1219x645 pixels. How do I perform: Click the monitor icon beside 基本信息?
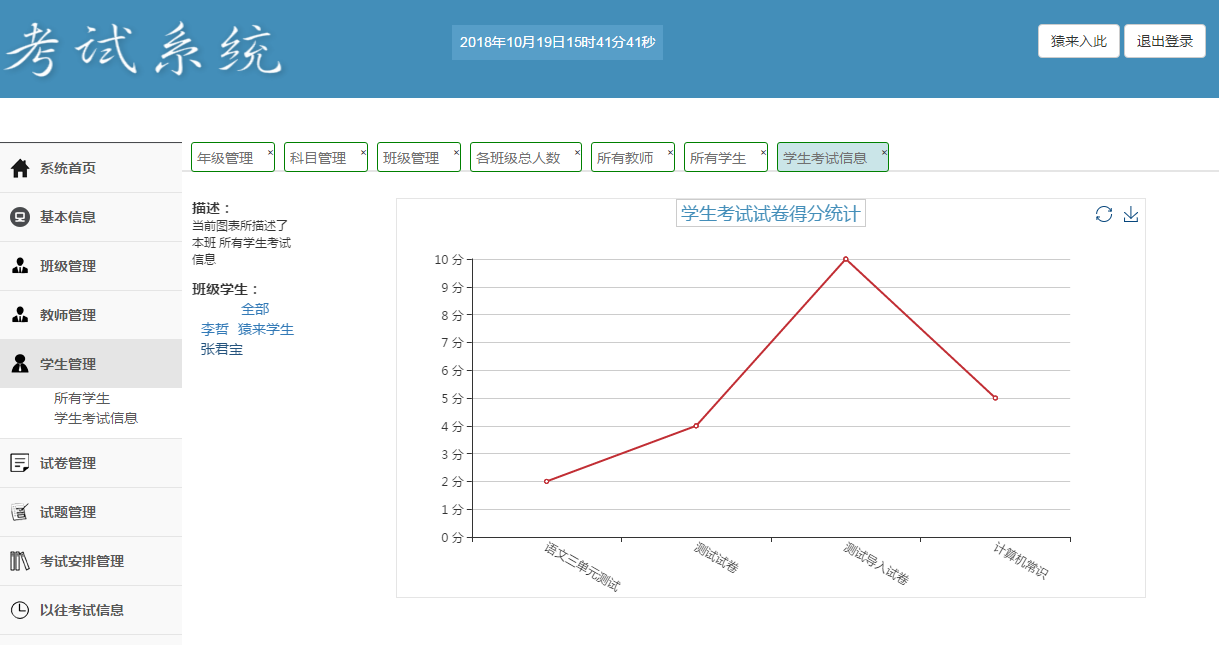coord(20,217)
